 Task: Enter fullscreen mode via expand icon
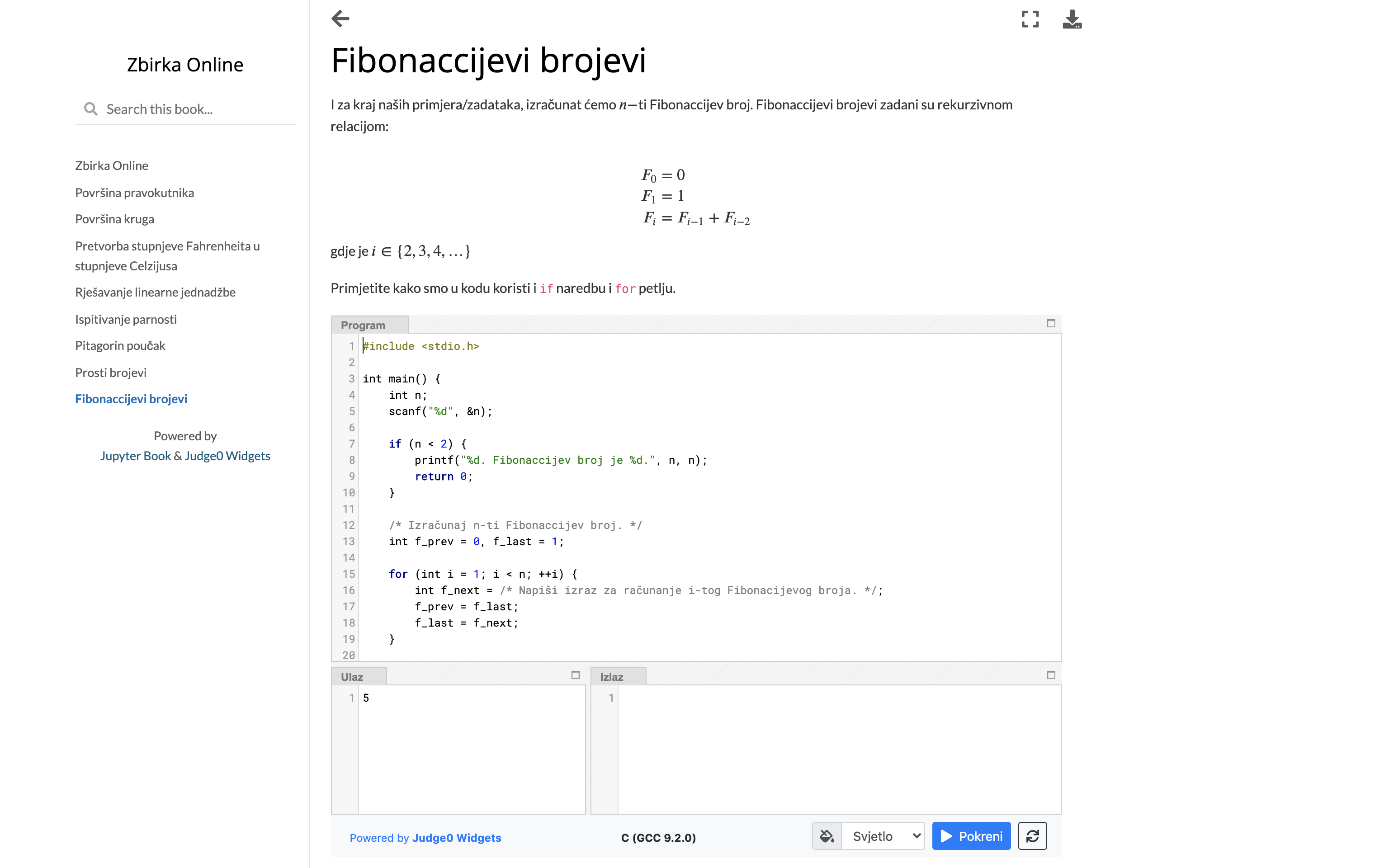coord(1030,19)
